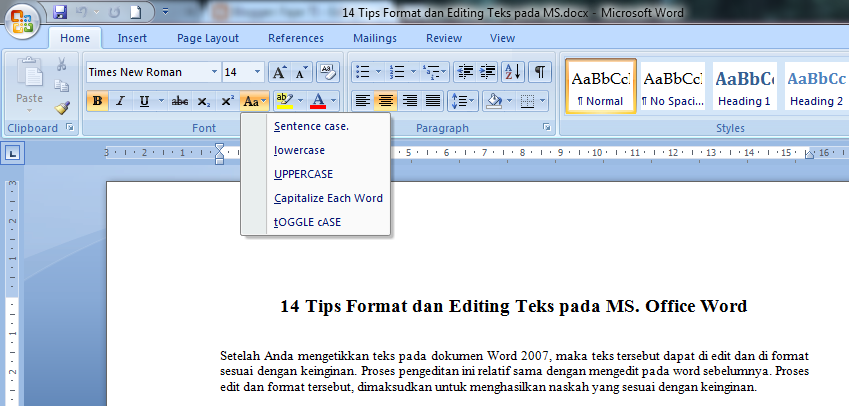The height and width of the screenshot is (406, 849).
Task: Sort the selected text alphabetically
Action: click(x=513, y=72)
